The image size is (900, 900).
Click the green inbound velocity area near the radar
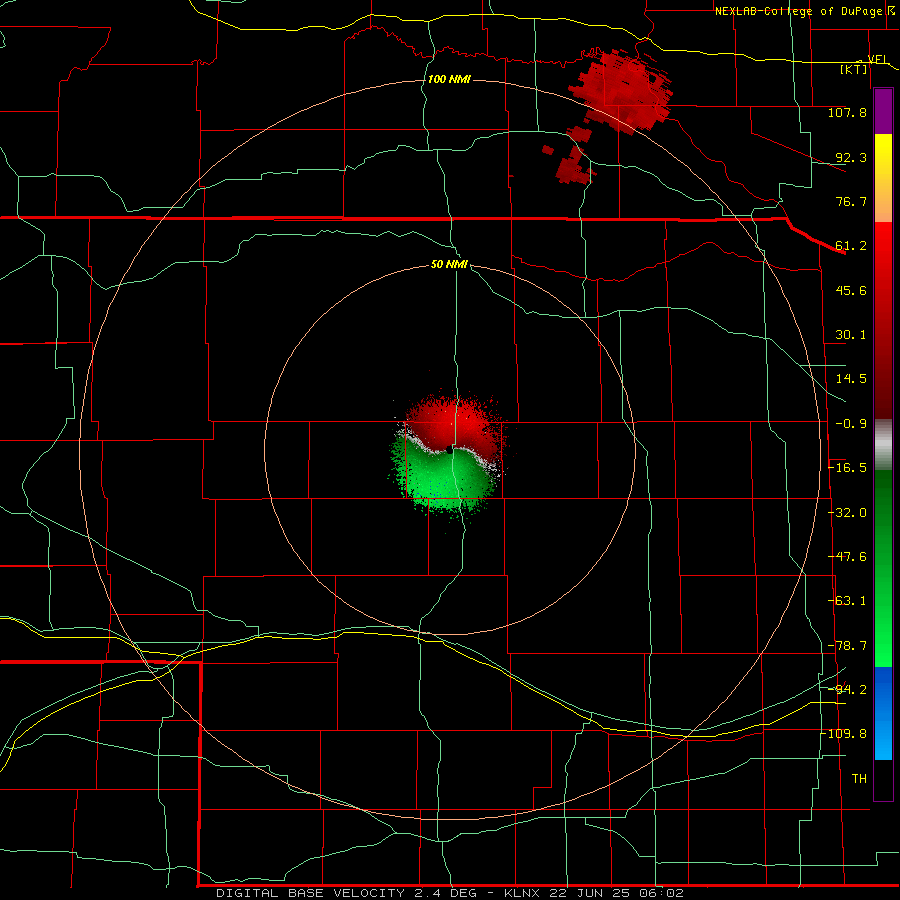[x=442, y=479]
